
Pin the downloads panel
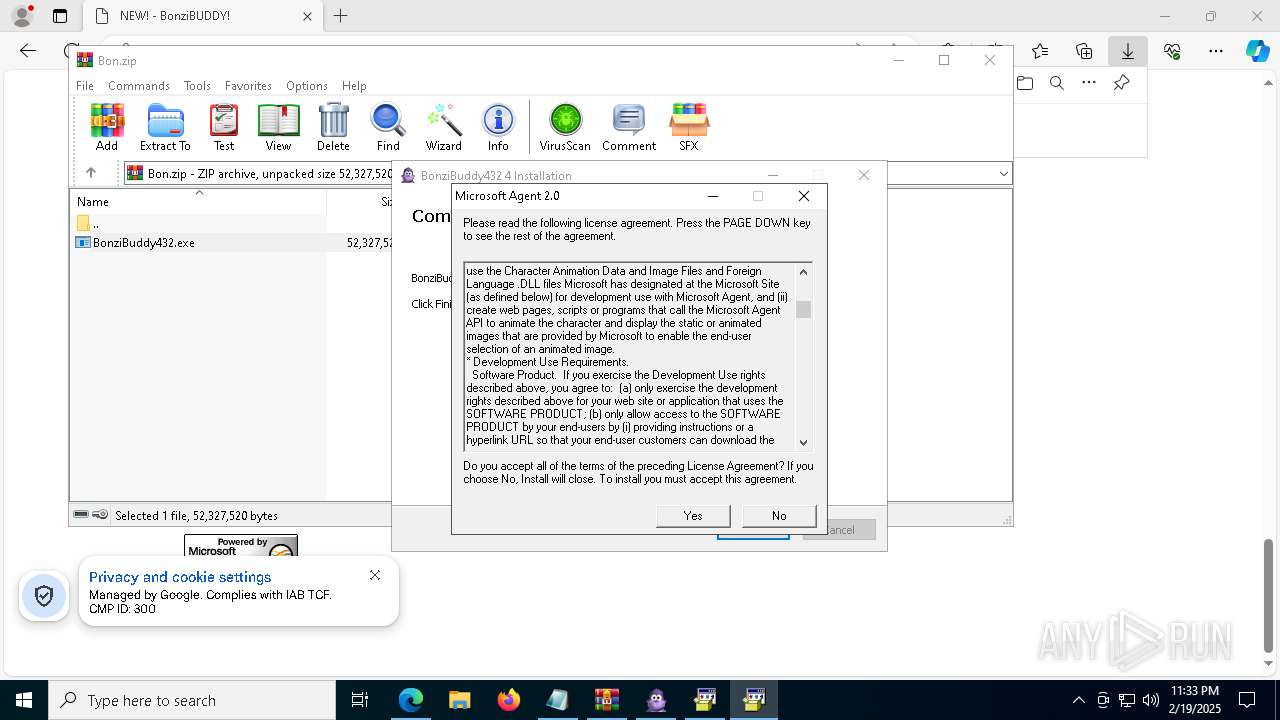(x=1122, y=83)
